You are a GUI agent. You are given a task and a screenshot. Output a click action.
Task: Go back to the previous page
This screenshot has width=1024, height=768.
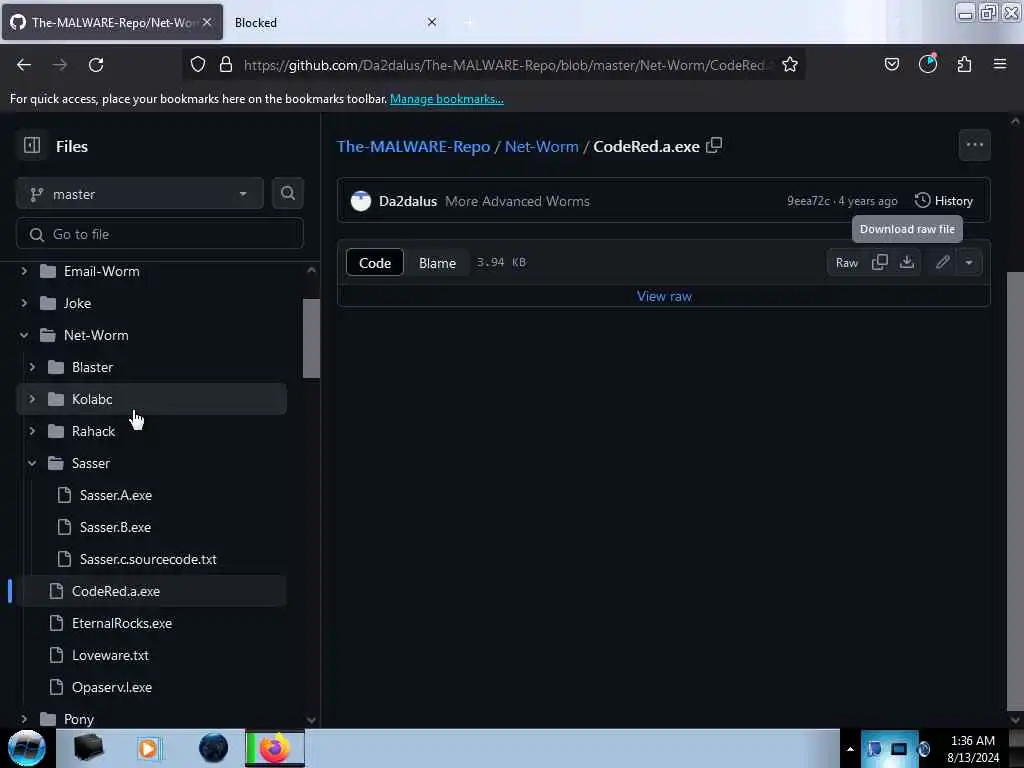pos(24,65)
